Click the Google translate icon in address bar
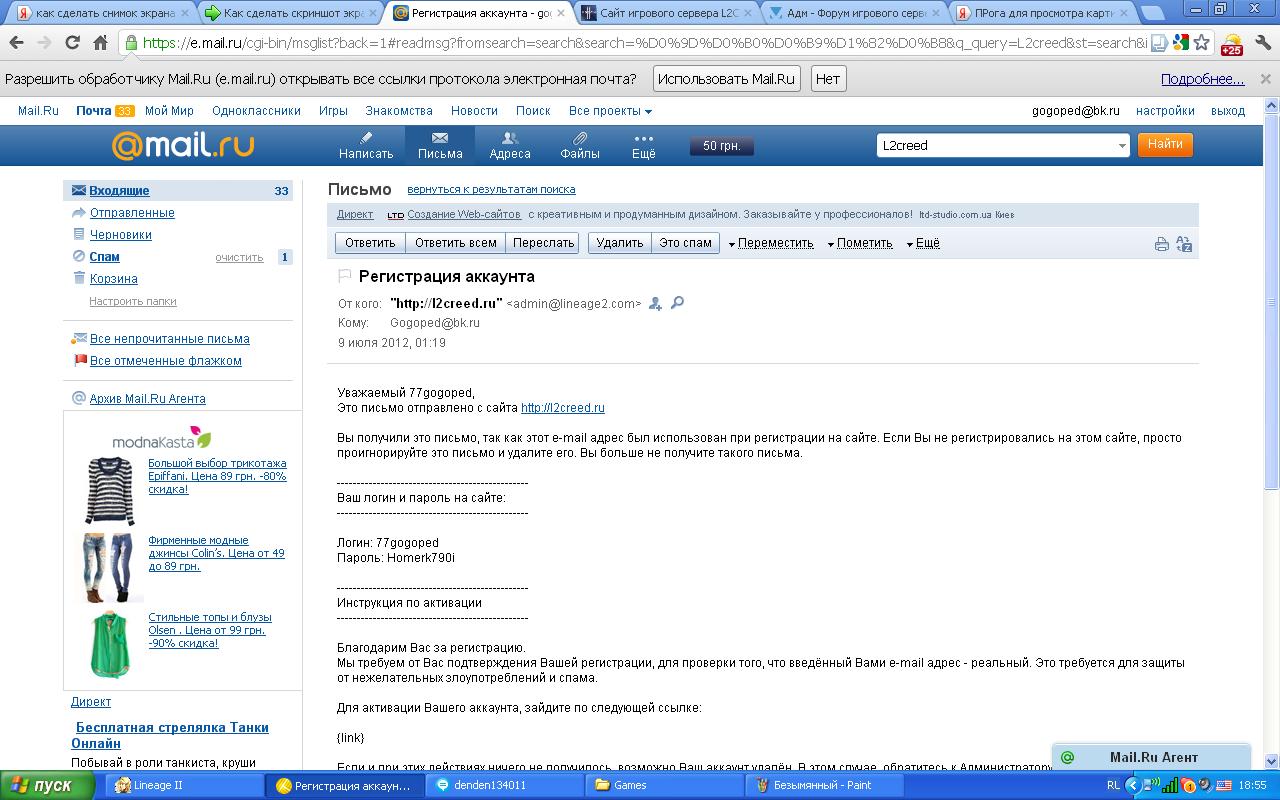1280x800 pixels. coord(1181,43)
